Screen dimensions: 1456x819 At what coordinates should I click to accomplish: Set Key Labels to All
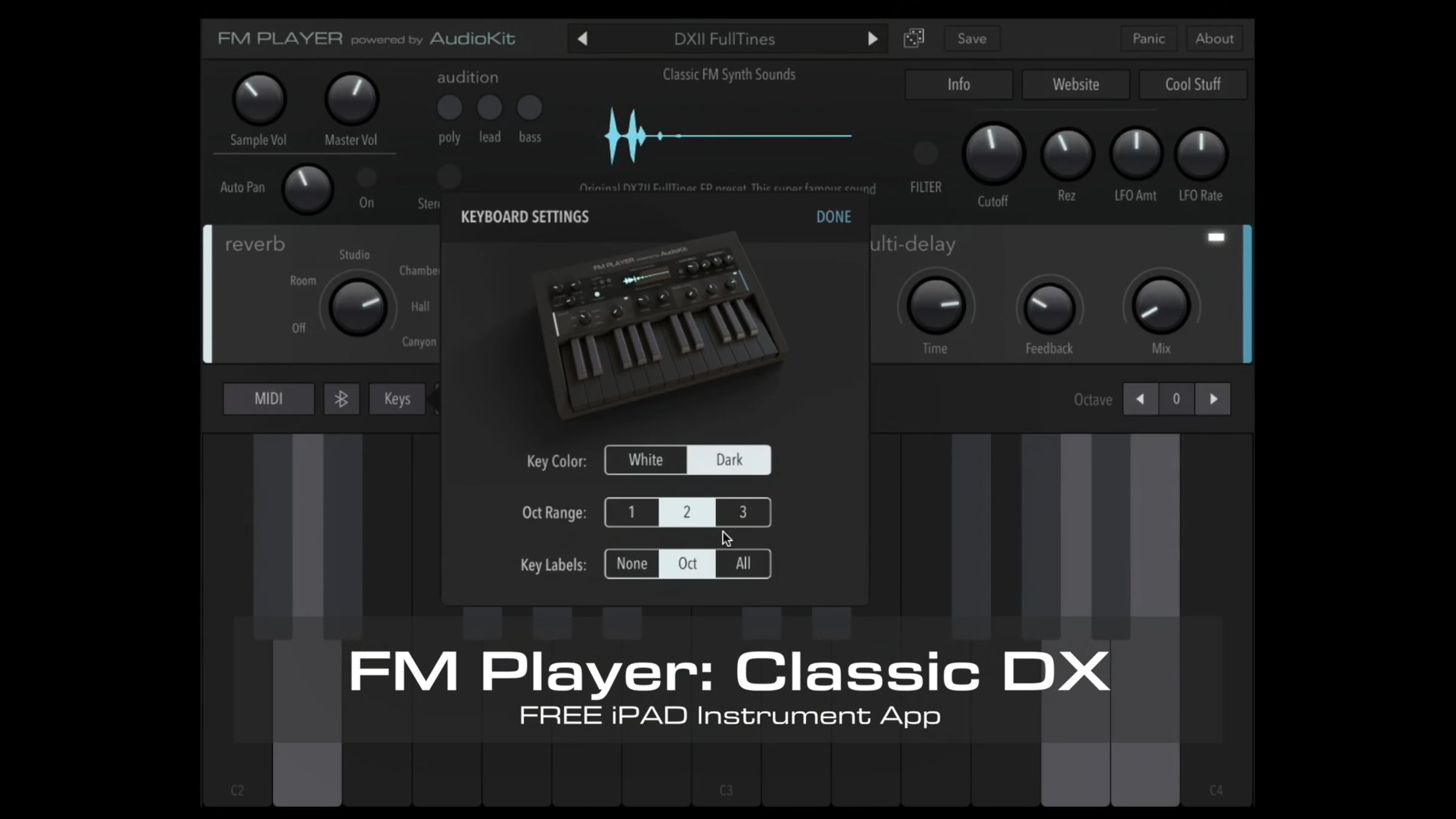(743, 564)
